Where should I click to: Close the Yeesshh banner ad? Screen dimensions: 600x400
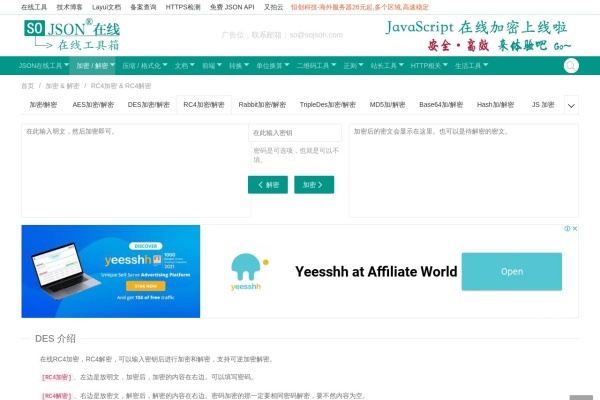pos(575,230)
